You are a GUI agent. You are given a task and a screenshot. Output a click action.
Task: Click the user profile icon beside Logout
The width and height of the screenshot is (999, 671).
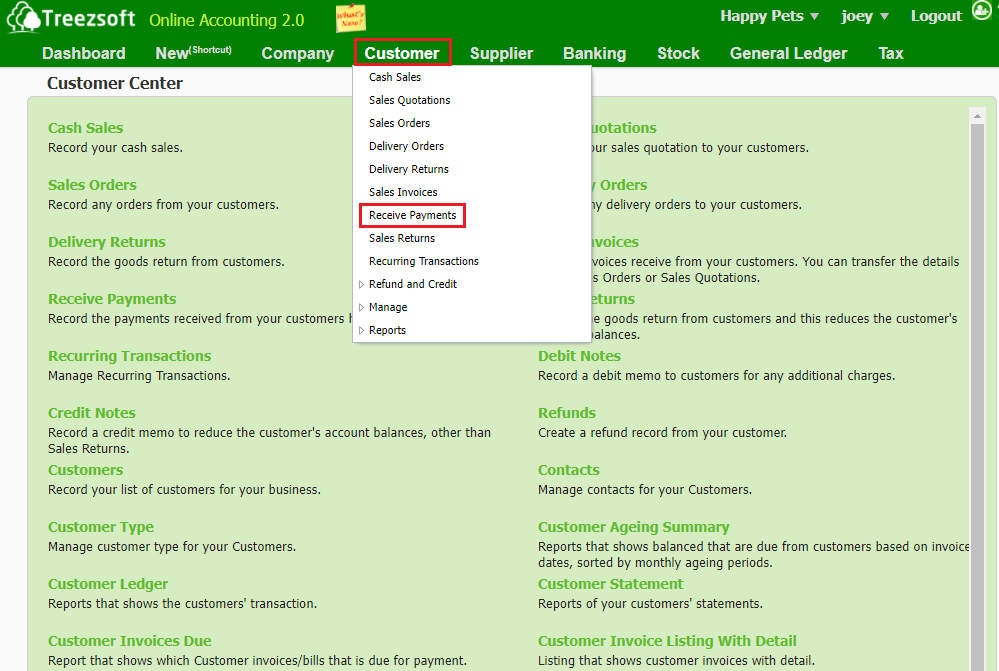pyautogui.click(x=981, y=12)
